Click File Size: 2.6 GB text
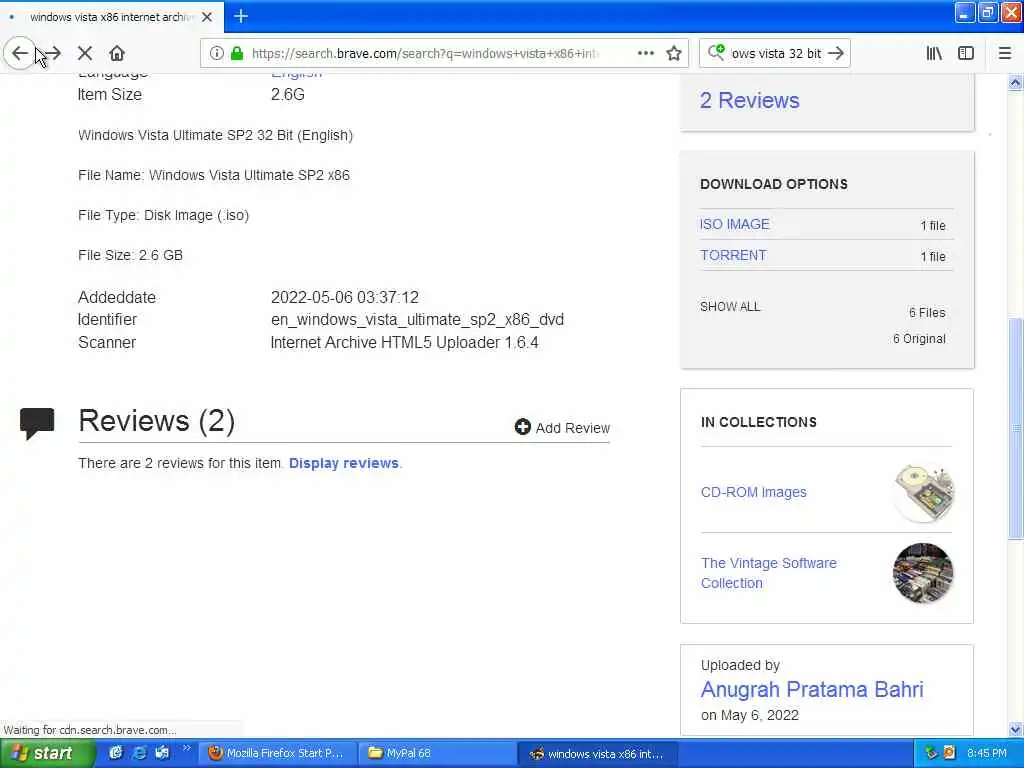Screen dimensions: 1024x768 [x=131, y=255]
